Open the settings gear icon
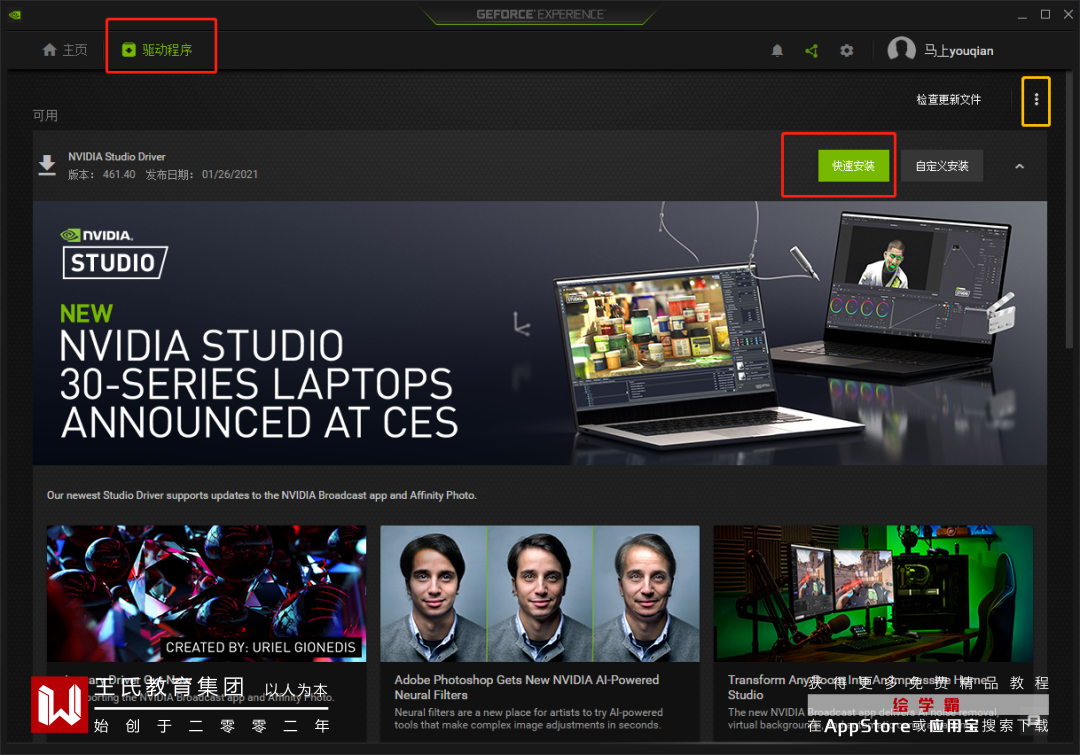The width and height of the screenshot is (1080, 755). pyautogui.click(x=847, y=50)
